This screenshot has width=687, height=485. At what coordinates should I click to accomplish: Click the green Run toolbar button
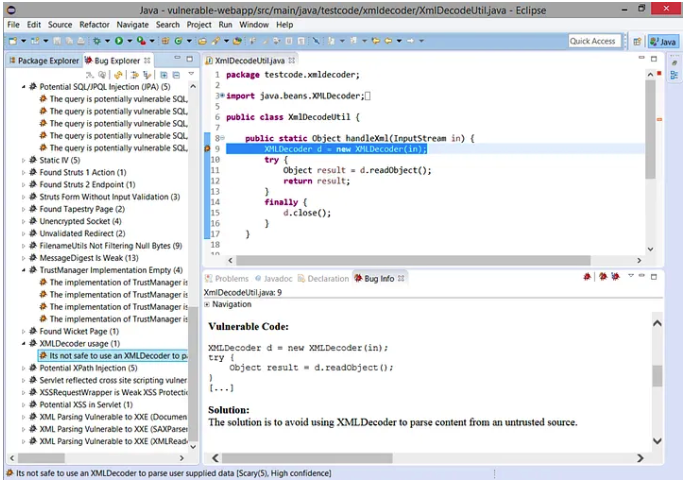tap(119, 41)
